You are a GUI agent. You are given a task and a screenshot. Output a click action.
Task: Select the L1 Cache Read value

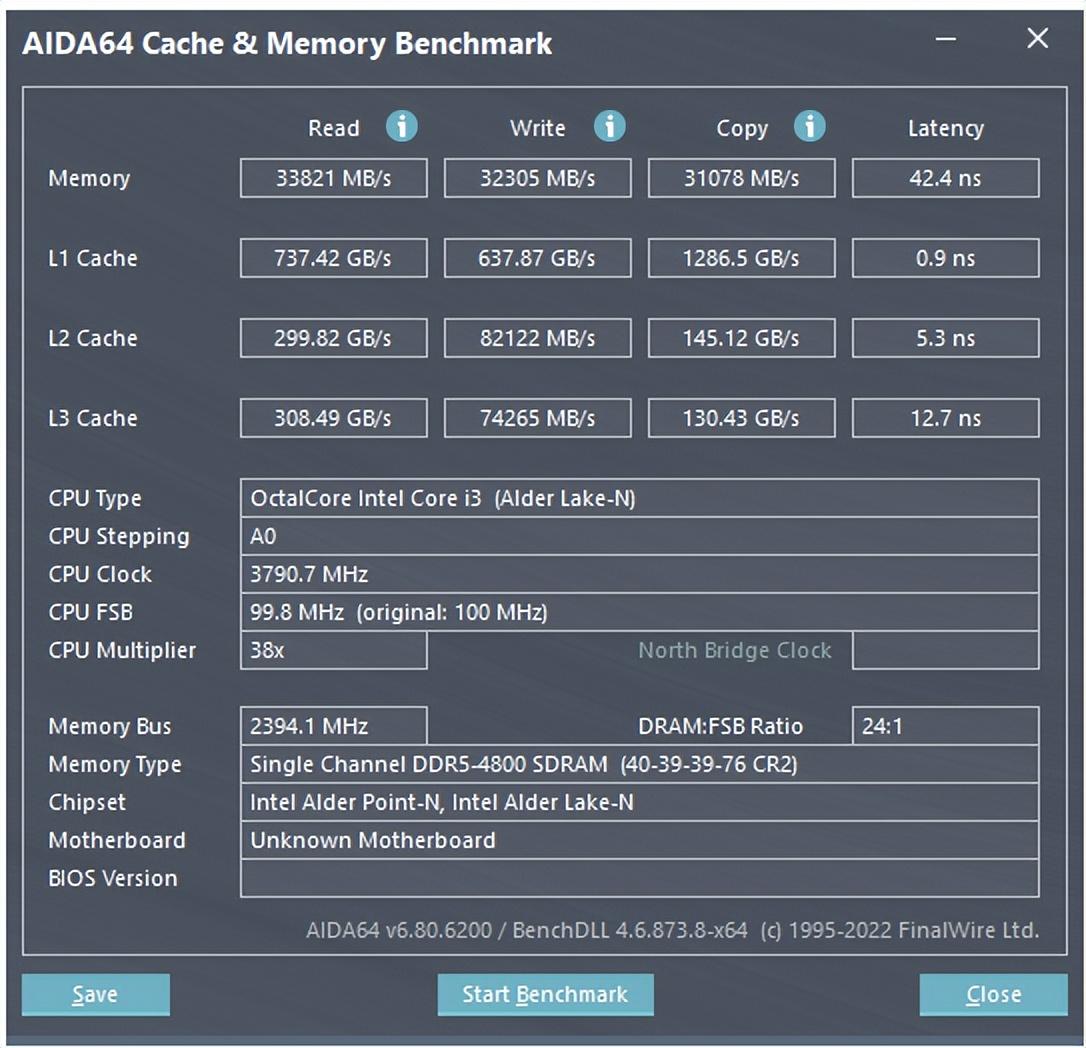point(333,258)
